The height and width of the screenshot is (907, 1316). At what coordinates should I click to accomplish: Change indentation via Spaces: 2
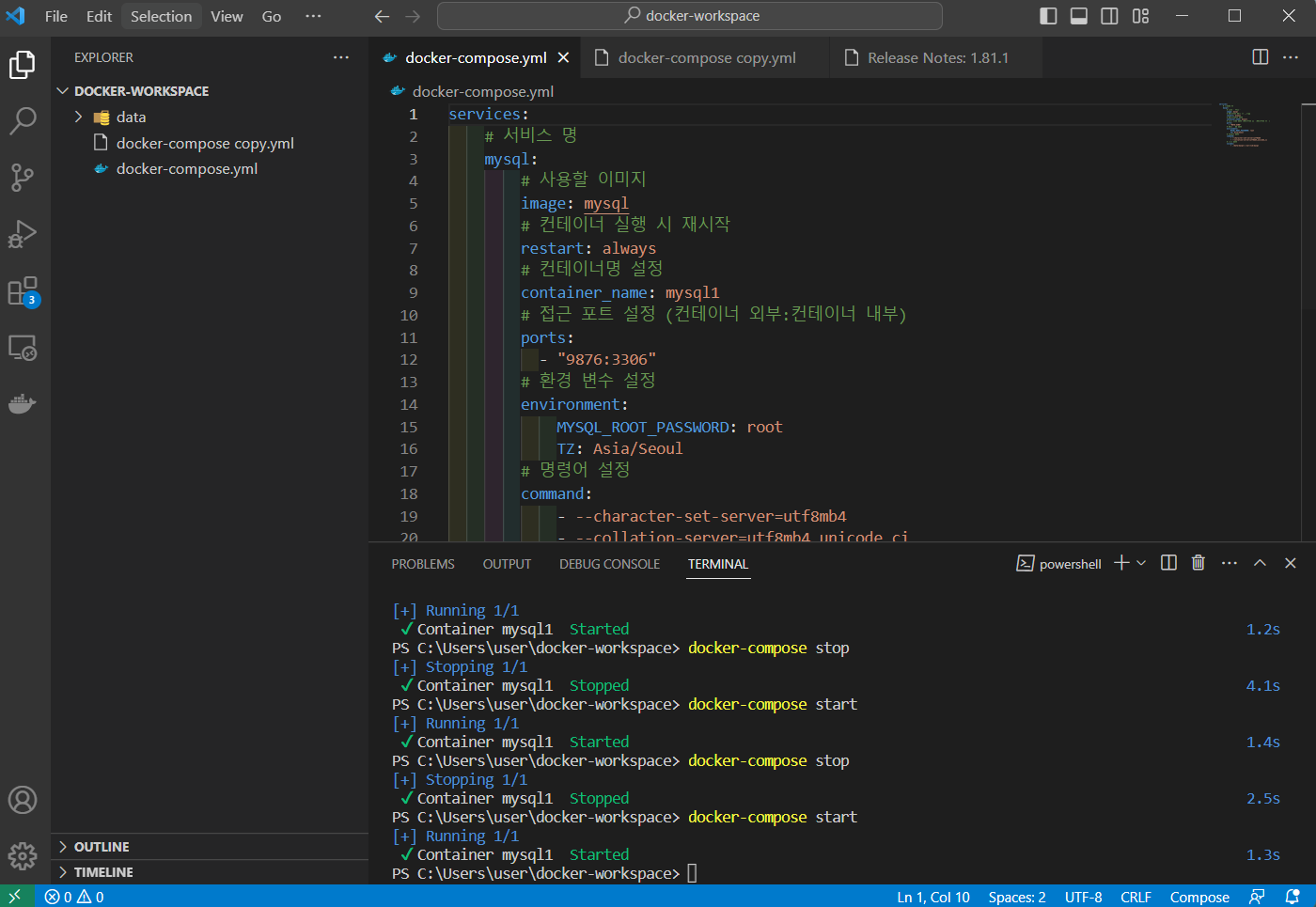tap(1017, 897)
